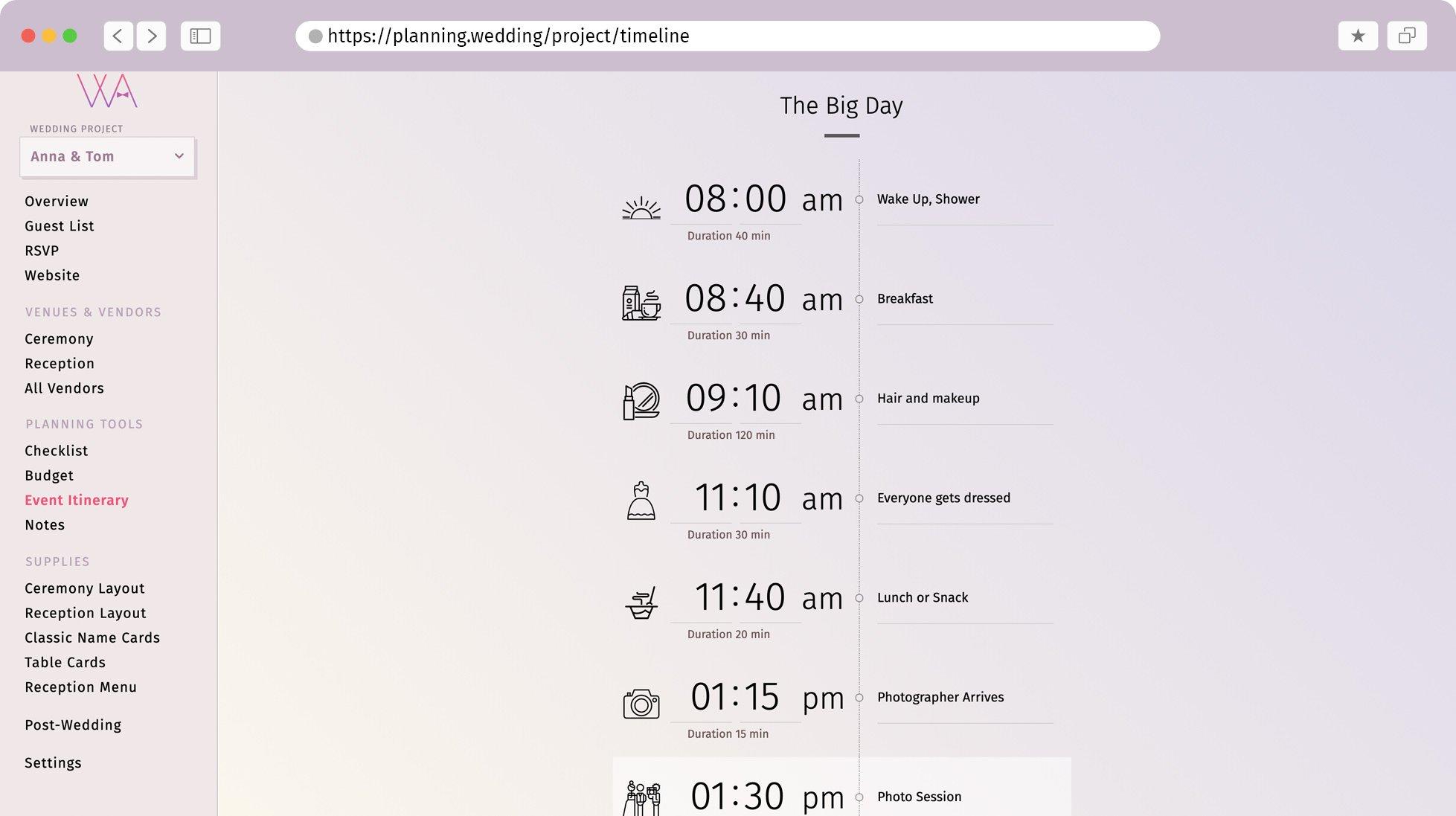The image size is (1456, 816).
Task: Click the getting dressed icon at 11:10am
Action: pyautogui.click(x=641, y=501)
